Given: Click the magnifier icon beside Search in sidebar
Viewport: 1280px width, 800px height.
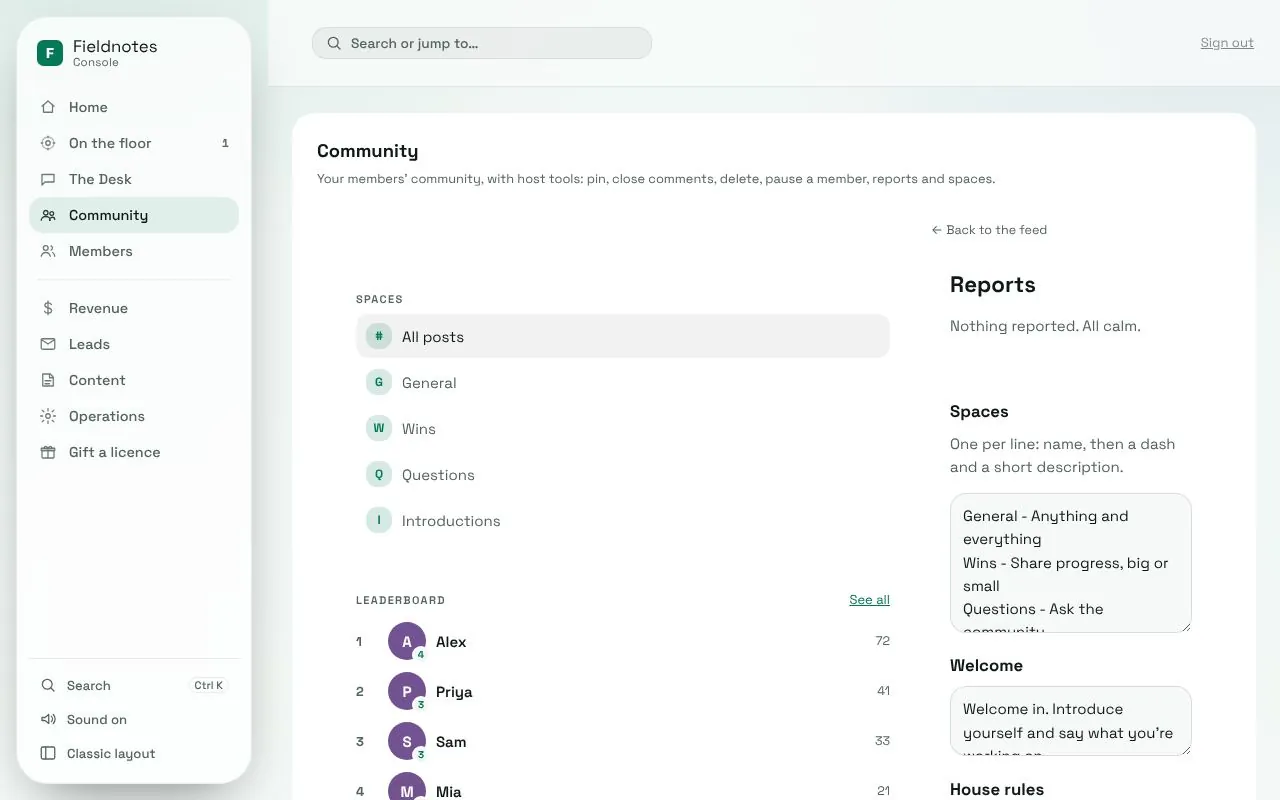Looking at the screenshot, I should (x=48, y=686).
